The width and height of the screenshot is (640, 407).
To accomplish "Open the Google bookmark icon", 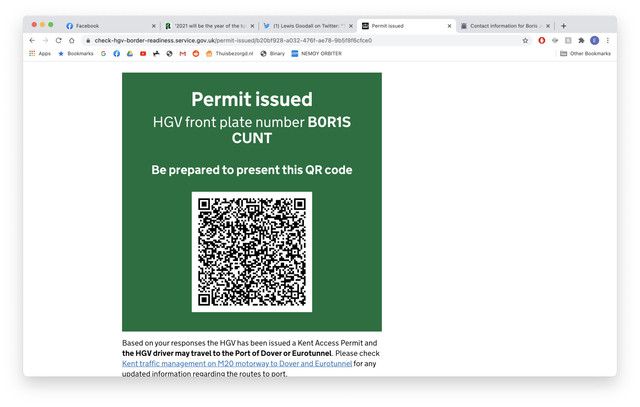I will 103,53.
